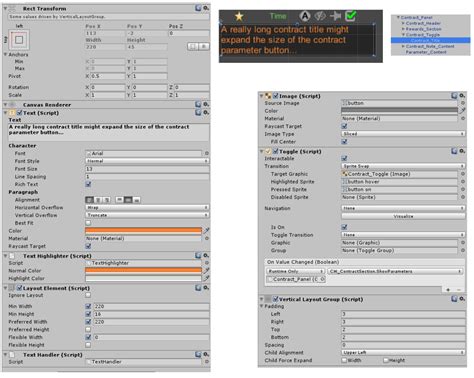Click the Highlight Color white swatch
474x378 pixels.
(144, 278)
